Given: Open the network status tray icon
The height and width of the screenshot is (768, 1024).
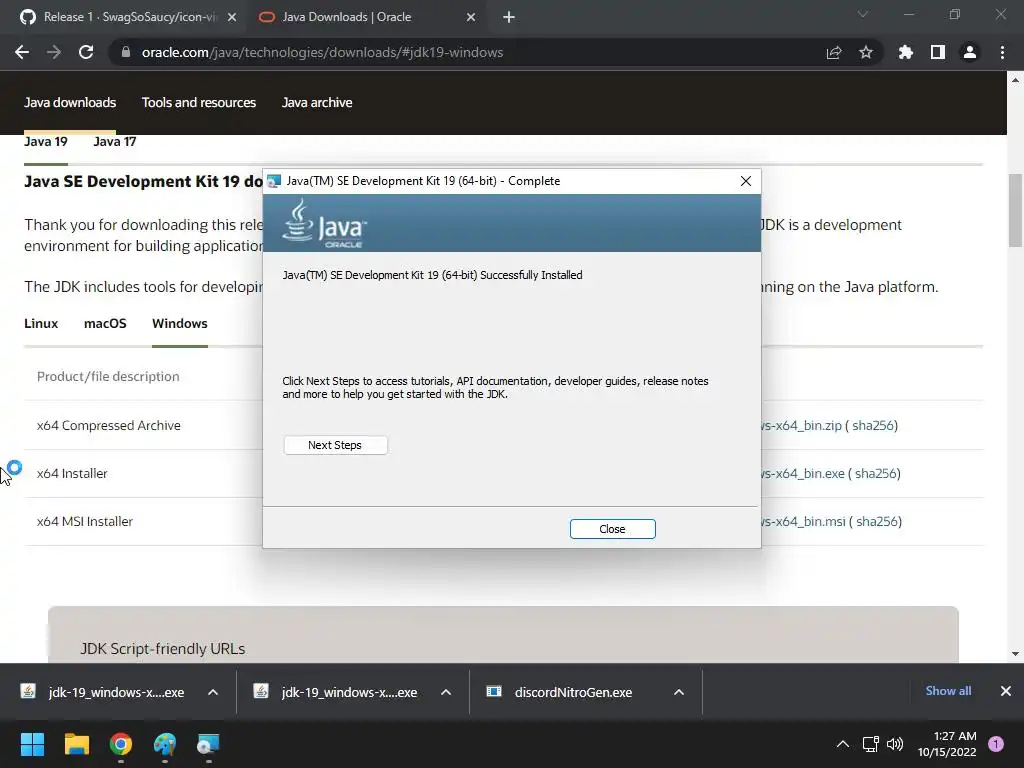Looking at the screenshot, I should (870, 744).
